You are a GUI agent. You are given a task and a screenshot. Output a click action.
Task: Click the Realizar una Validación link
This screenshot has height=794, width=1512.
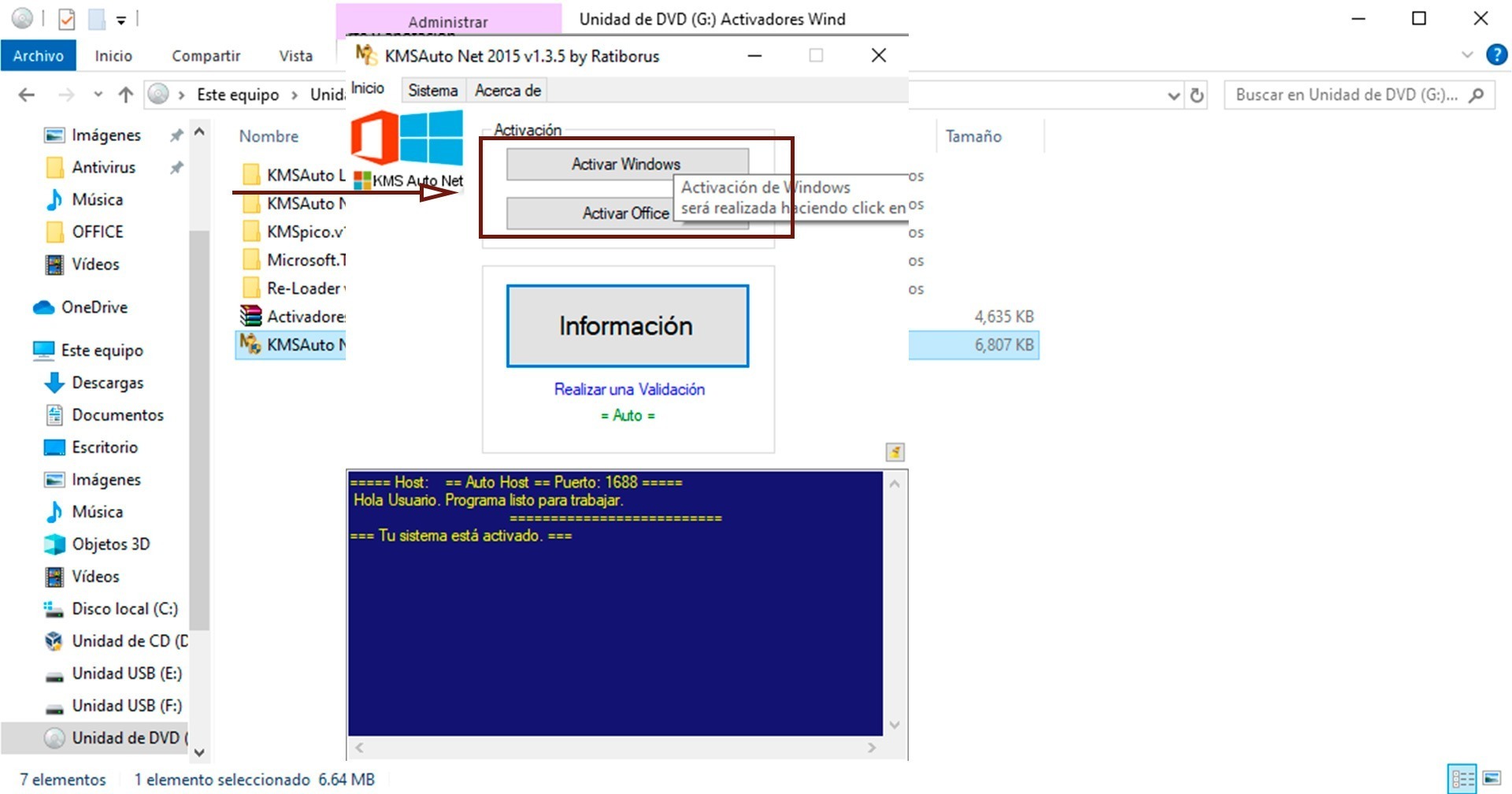click(x=628, y=389)
